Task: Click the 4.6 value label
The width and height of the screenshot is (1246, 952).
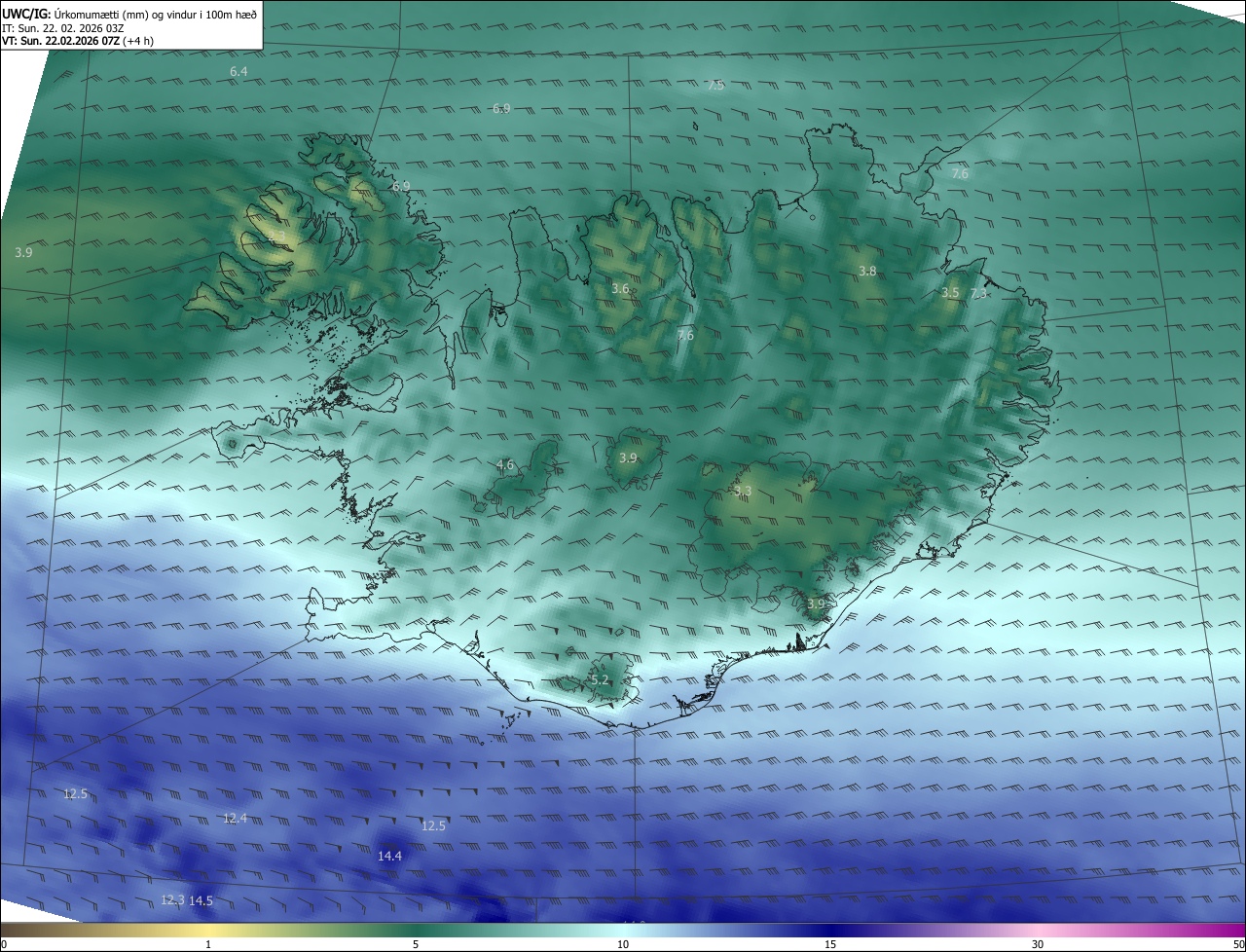Action: click(505, 464)
